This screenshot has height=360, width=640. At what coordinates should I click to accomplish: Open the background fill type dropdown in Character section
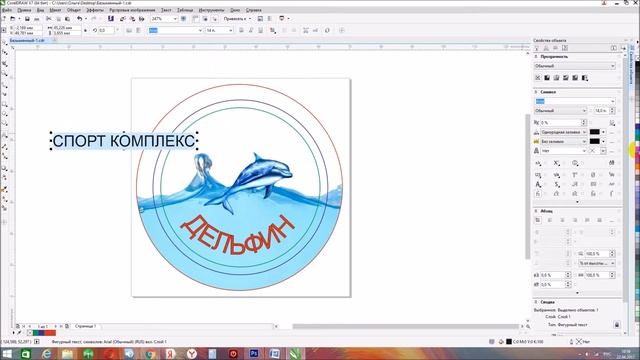[x=564, y=141]
